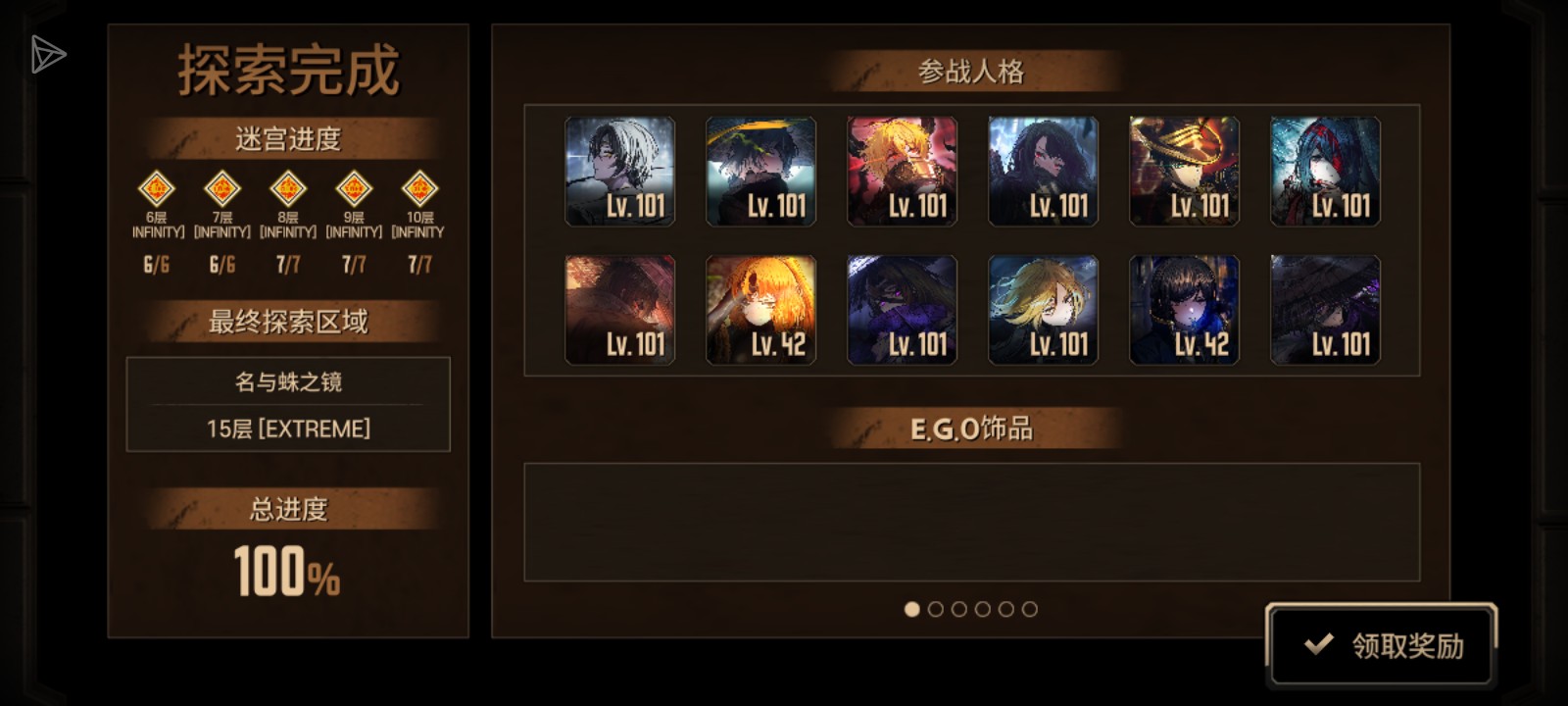Viewport: 1568px width, 706px height.
Task: Open the white-haired Lv.101 identity portrait
Action: coord(620,172)
